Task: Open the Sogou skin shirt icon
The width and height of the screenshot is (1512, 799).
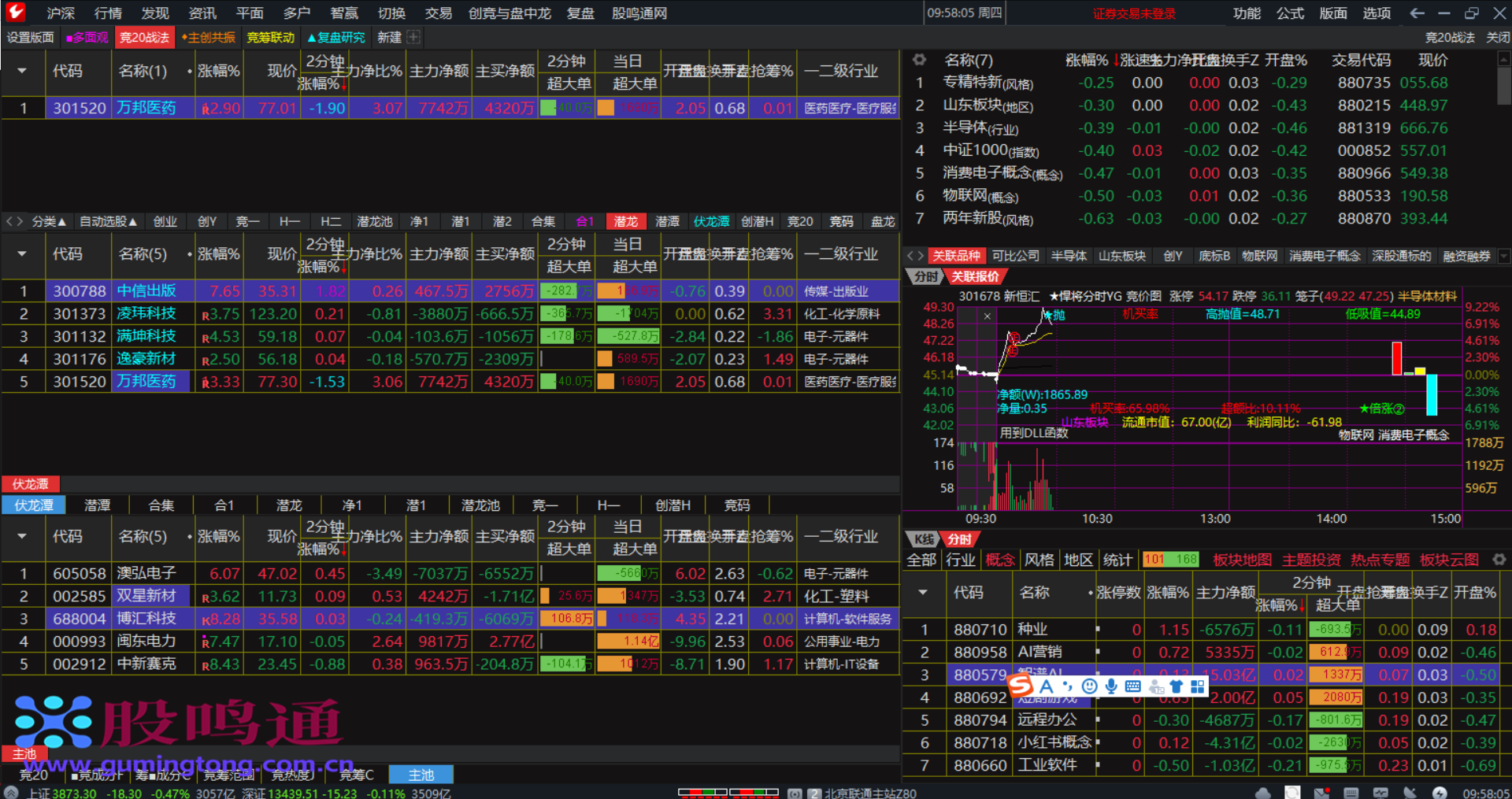Action: coord(1177,686)
